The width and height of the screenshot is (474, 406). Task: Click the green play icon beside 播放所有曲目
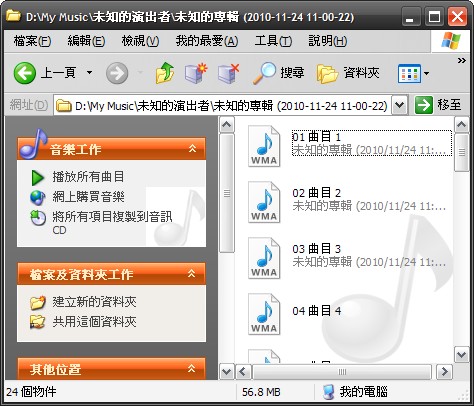pyautogui.click(x=38, y=177)
